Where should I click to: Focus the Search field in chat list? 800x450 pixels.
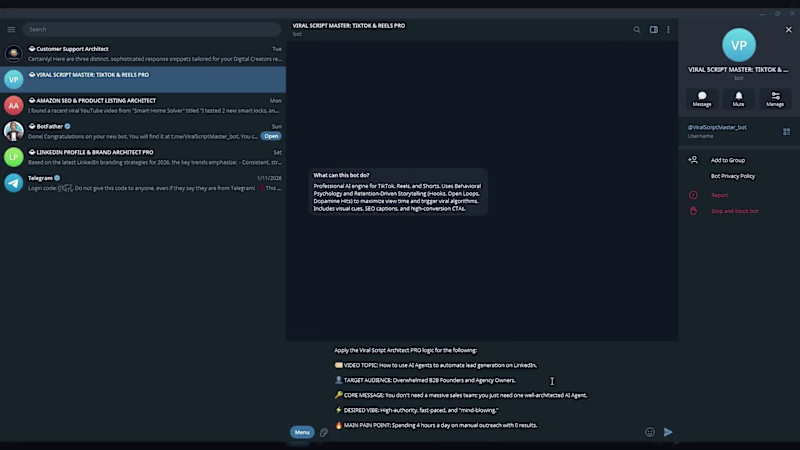(x=150, y=30)
